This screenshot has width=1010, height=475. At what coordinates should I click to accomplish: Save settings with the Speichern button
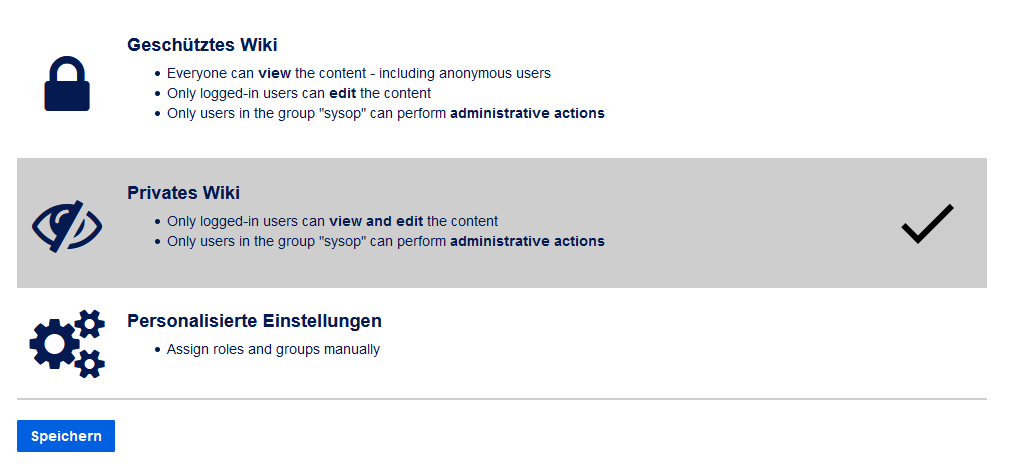click(66, 436)
